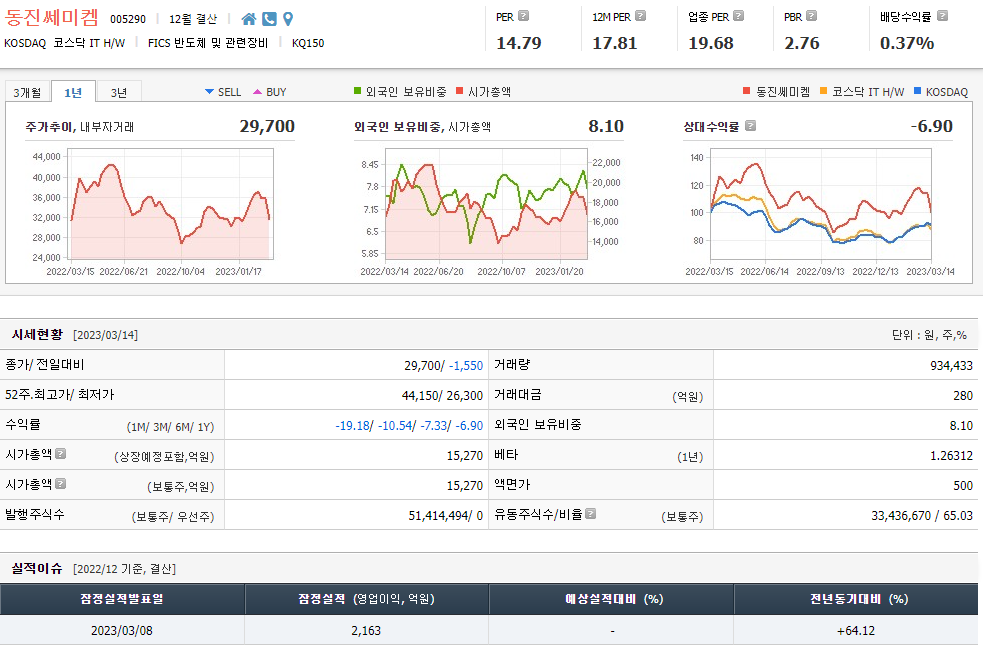Click the pink BUY triangle marker
Image resolution: width=983 pixels, height=655 pixels.
pos(258,92)
